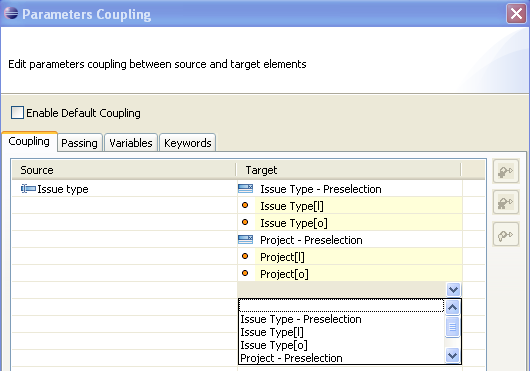
Task: Click the dropdown list scroll down arrow
Action: pyautogui.click(x=453, y=355)
